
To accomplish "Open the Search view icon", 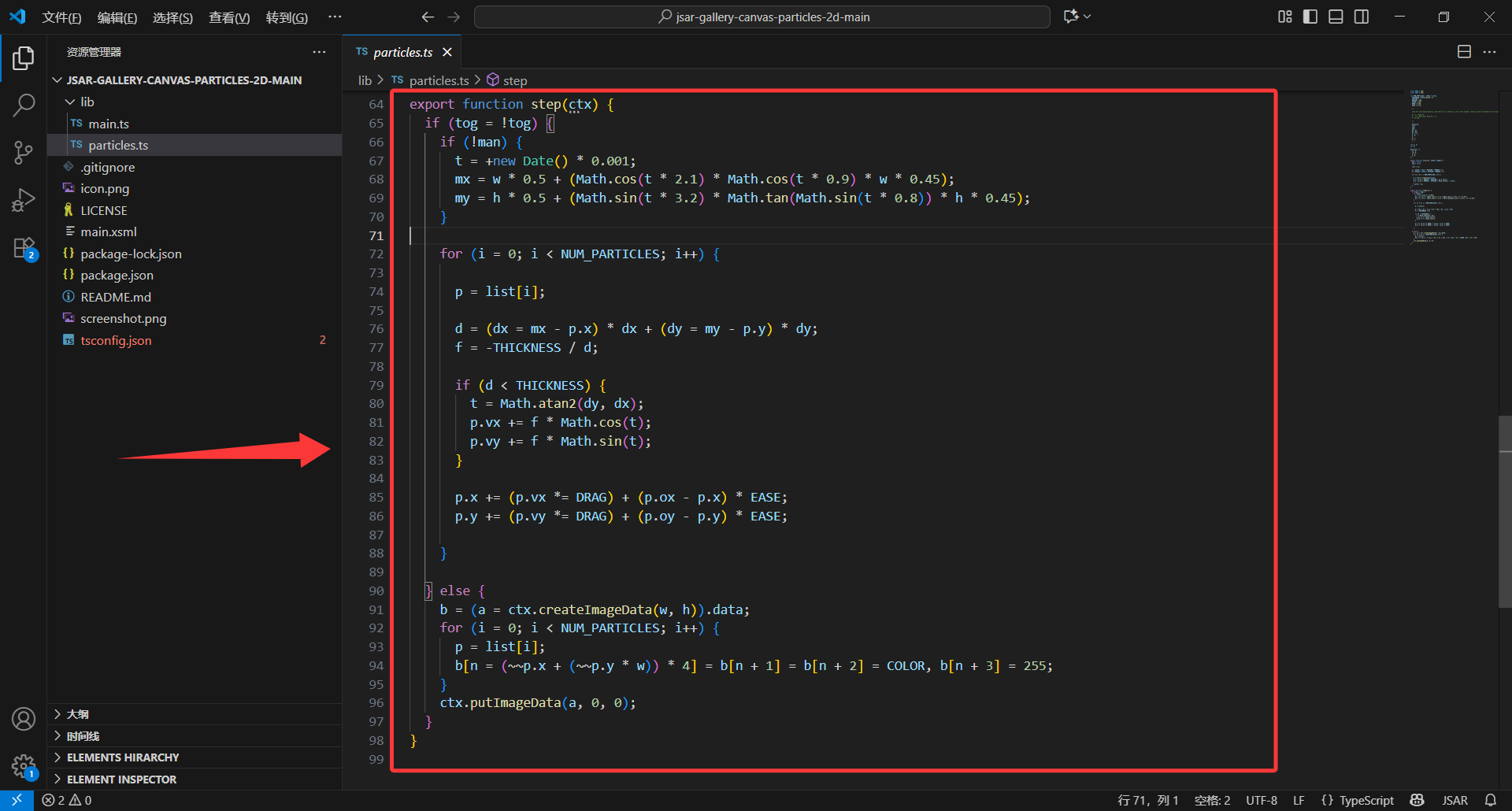I will (x=24, y=106).
